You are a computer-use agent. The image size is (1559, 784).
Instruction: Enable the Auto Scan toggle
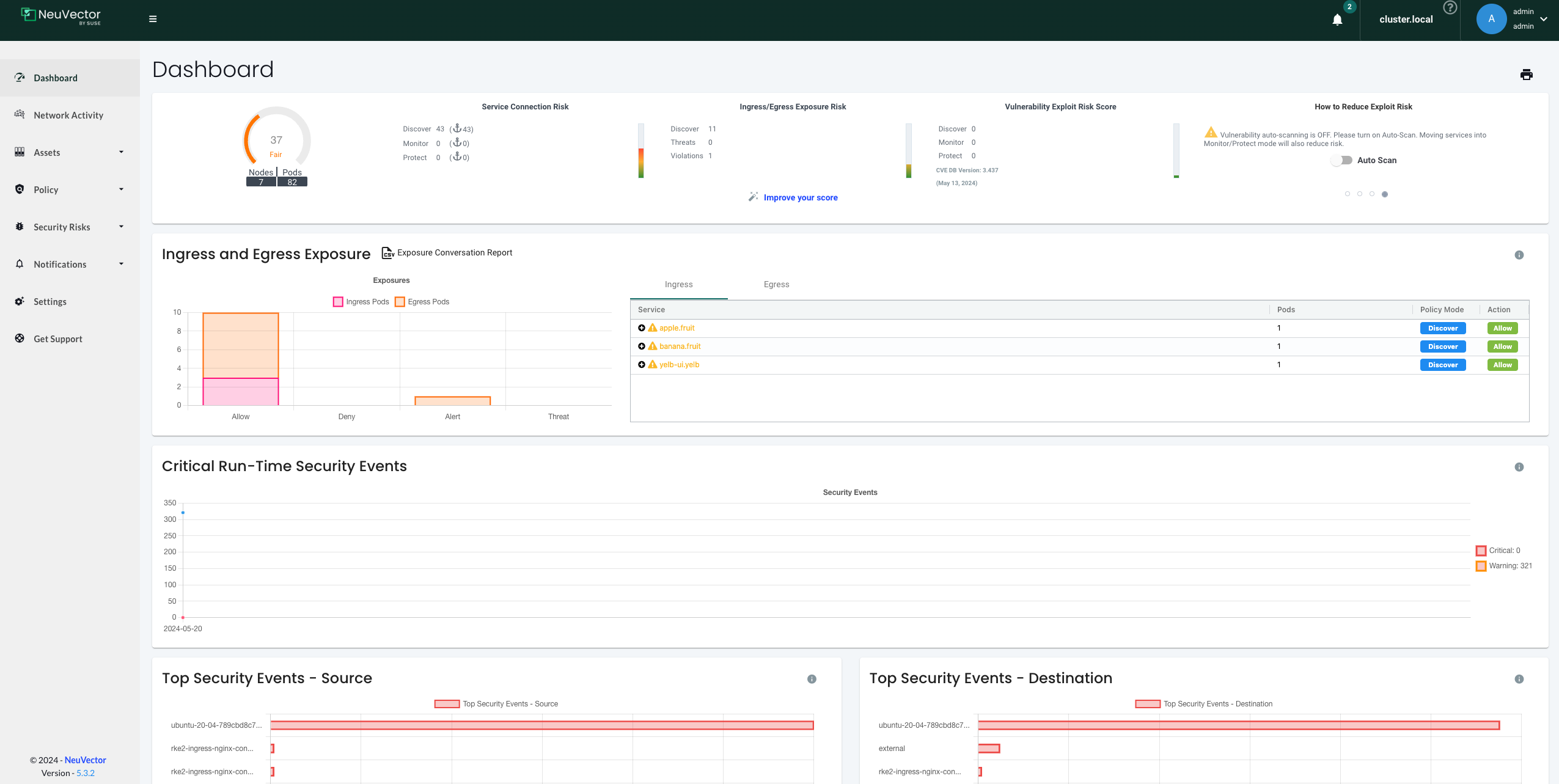point(1342,160)
